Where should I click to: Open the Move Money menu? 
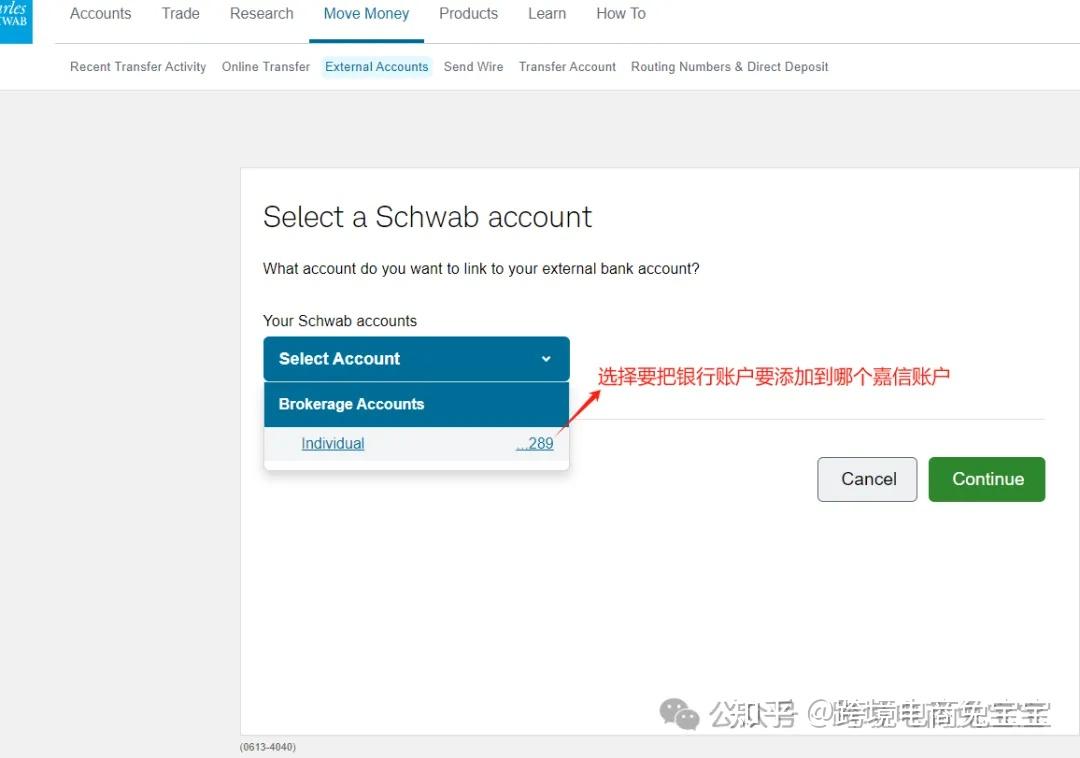click(366, 13)
